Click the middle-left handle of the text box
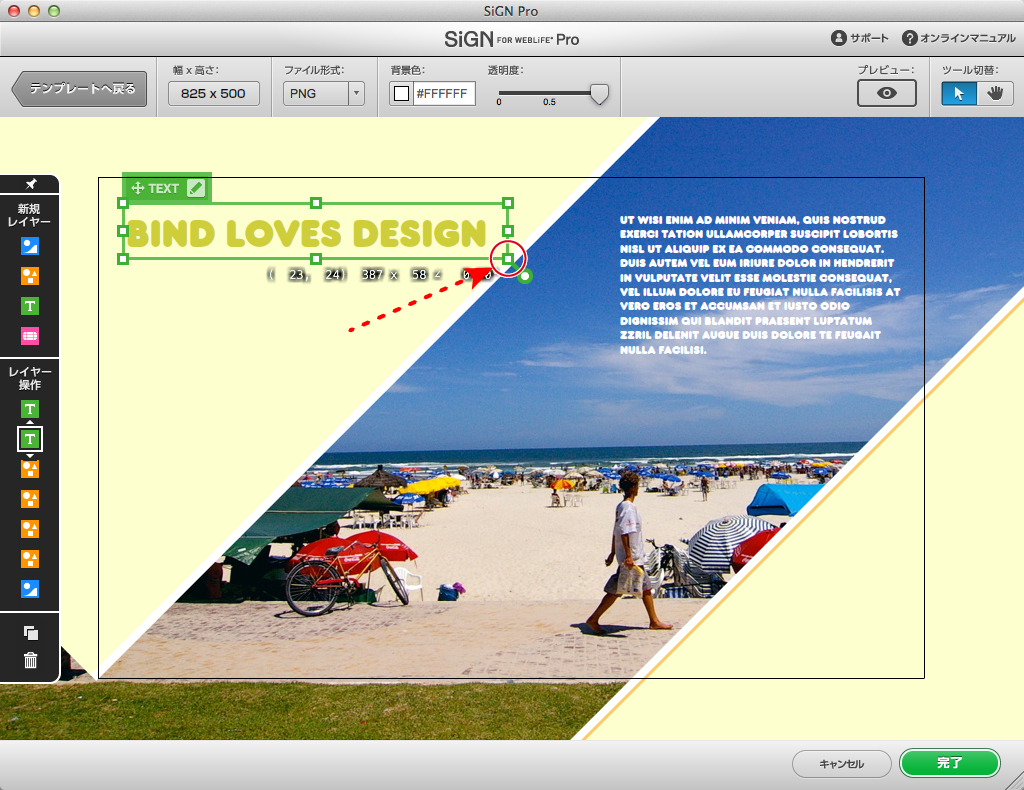The height and width of the screenshot is (790, 1024). 123,231
